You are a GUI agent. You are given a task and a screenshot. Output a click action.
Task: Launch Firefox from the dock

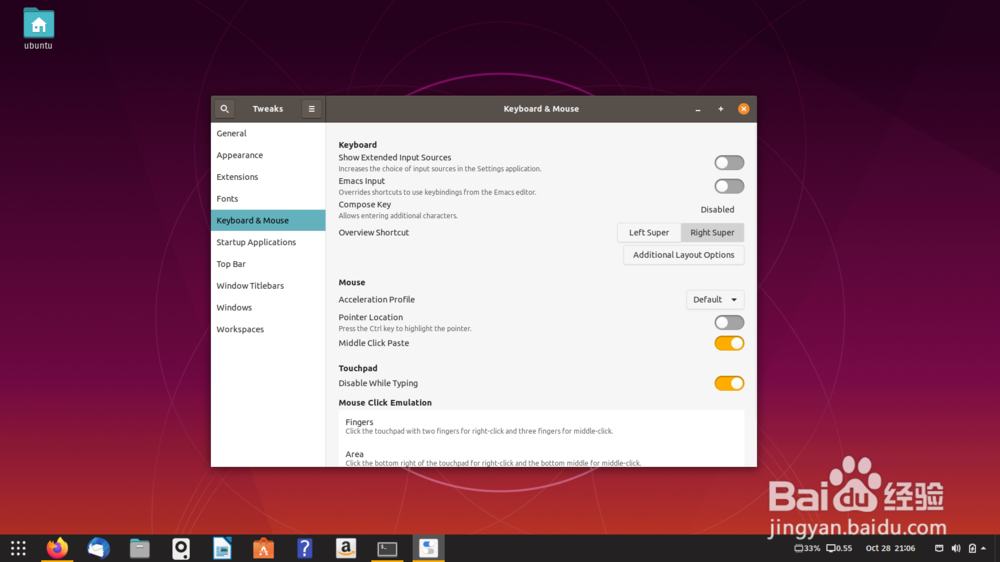click(x=57, y=548)
